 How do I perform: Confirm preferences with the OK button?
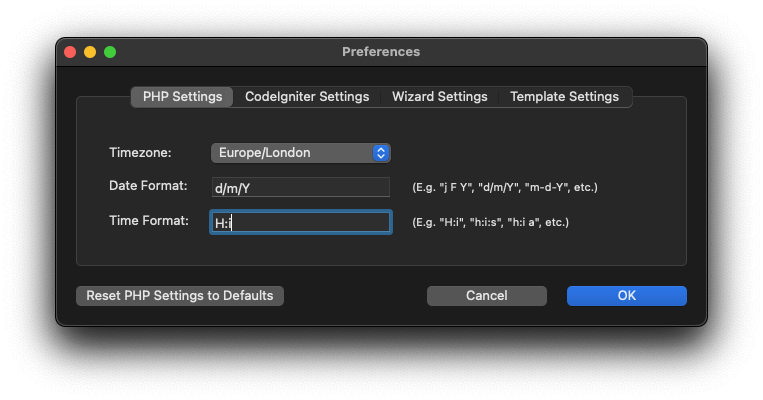[x=626, y=296]
